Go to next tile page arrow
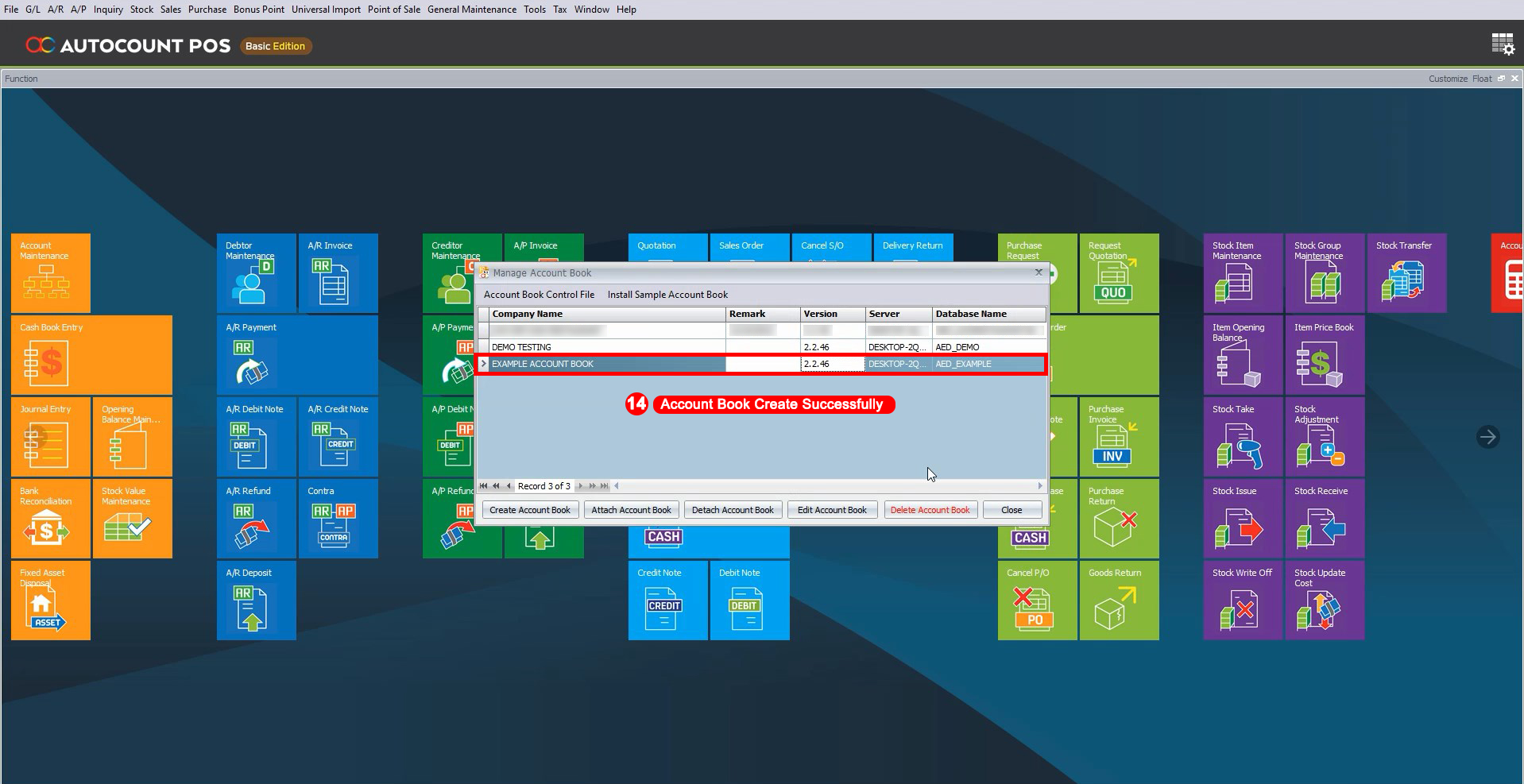Viewport: 1524px width, 784px height. point(1487,437)
